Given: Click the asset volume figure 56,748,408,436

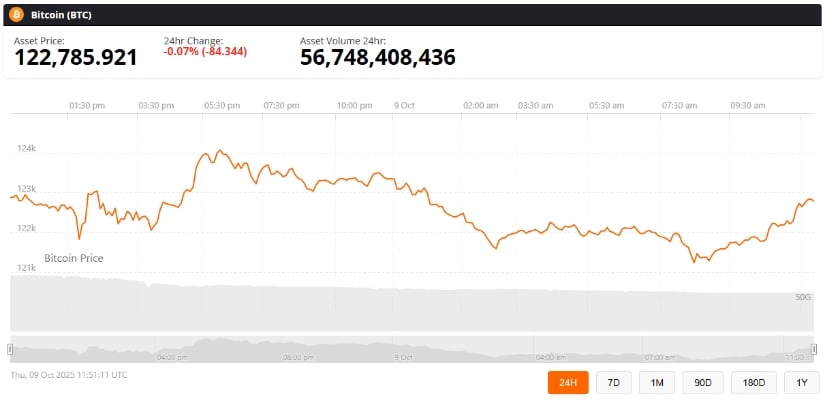Looking at the screenshot, I should pos(378,58).
